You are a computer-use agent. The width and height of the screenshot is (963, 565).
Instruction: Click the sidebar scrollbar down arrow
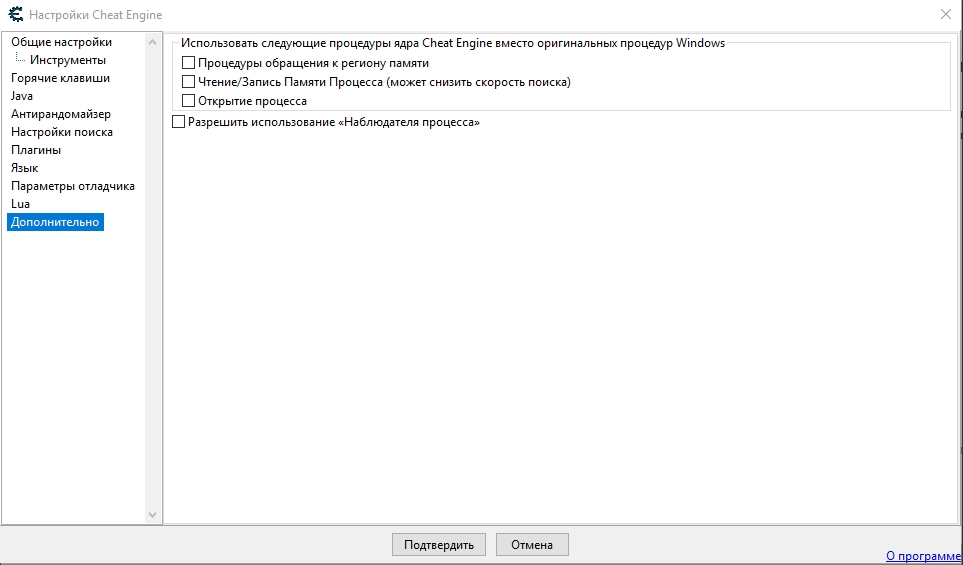coord(153,515)
